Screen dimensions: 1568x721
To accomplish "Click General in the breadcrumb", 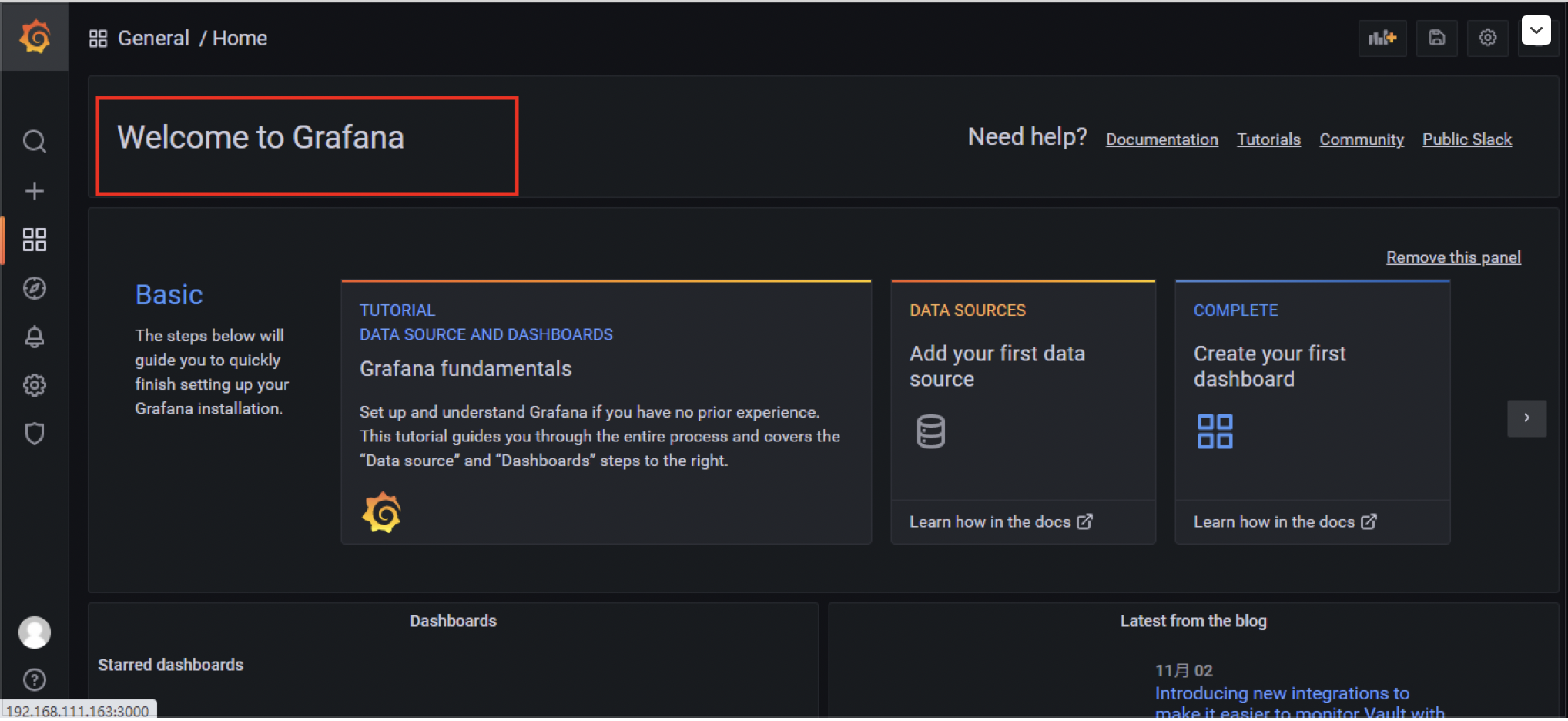I will click(153, 39).
